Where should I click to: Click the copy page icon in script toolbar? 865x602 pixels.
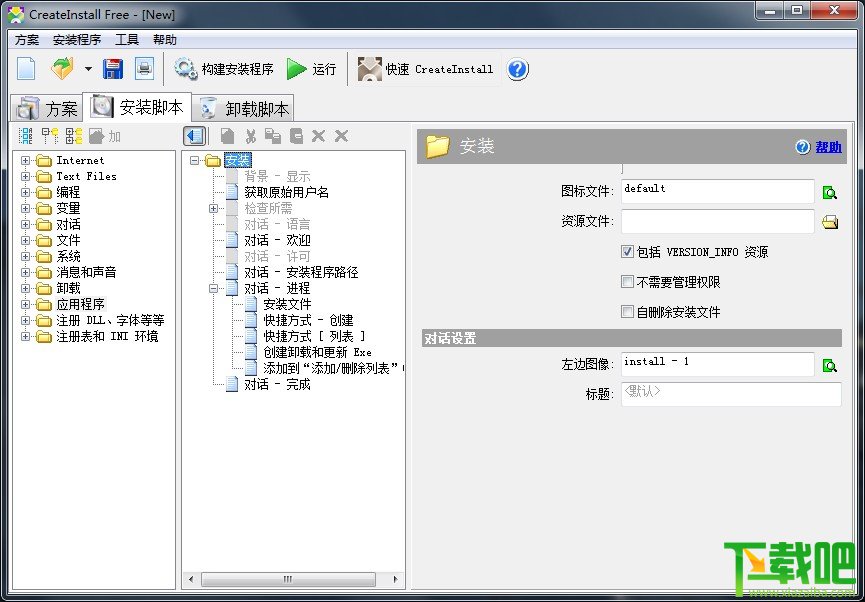pos(227,136)
